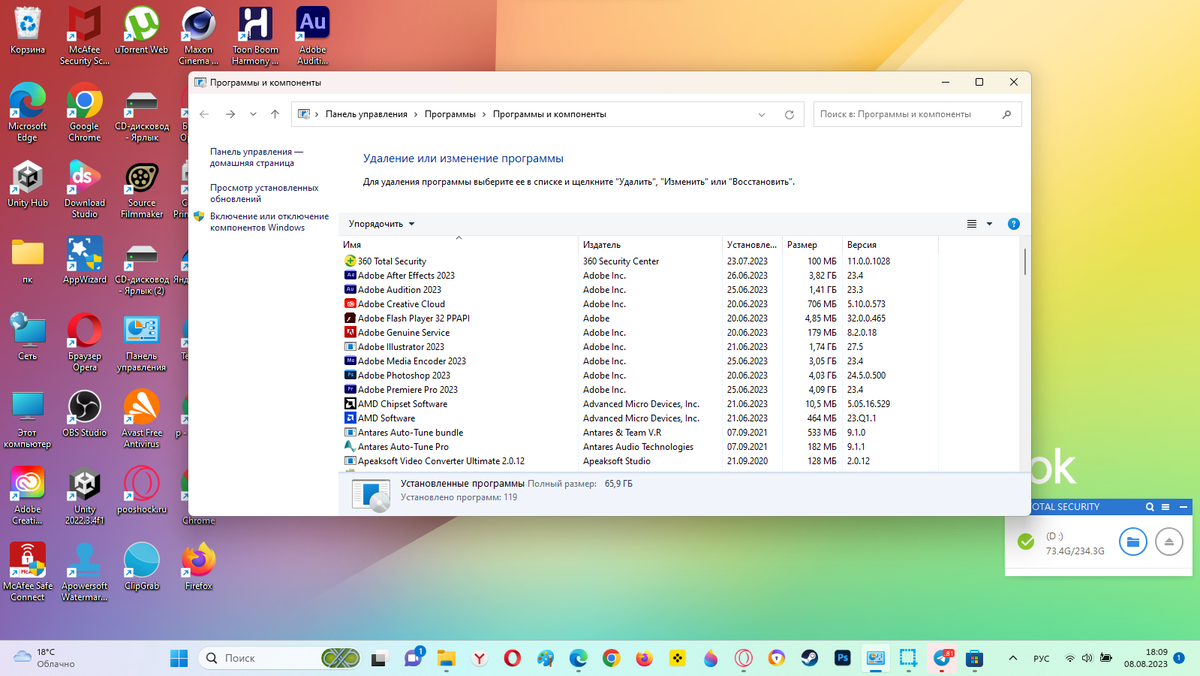This screenshot has width=1200, height=676.
Task: Open the Корзина recycle bin icon
Action: tap(27, 30)
